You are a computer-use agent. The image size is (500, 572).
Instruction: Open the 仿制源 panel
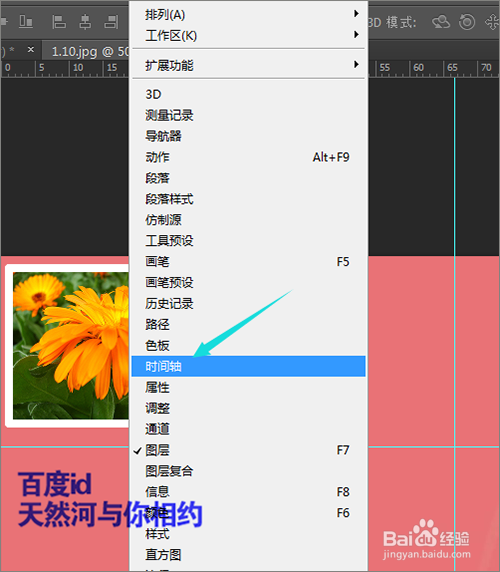click(x=248, y=220)
